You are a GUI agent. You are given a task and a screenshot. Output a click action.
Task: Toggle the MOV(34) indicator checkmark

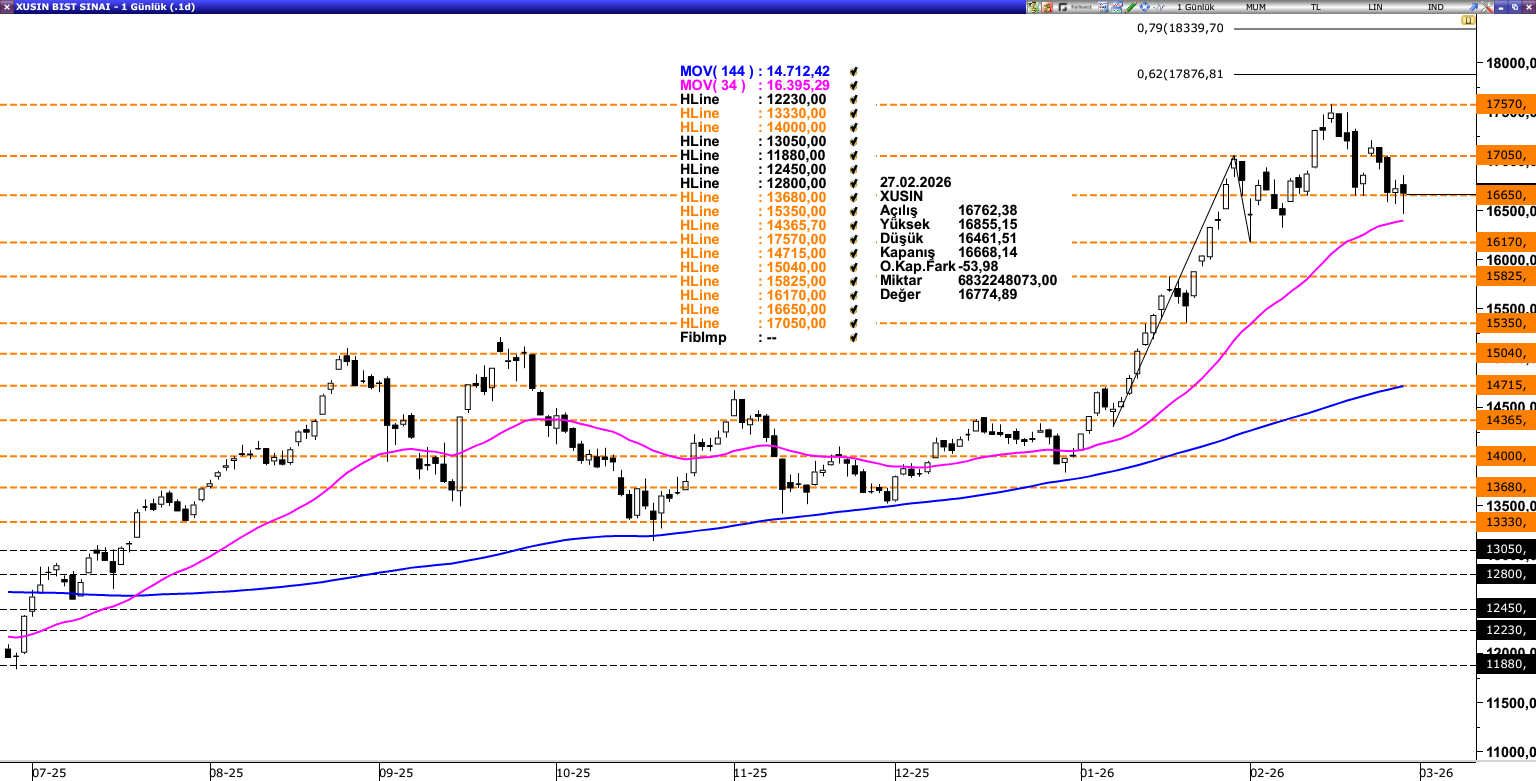pos(853,86)
